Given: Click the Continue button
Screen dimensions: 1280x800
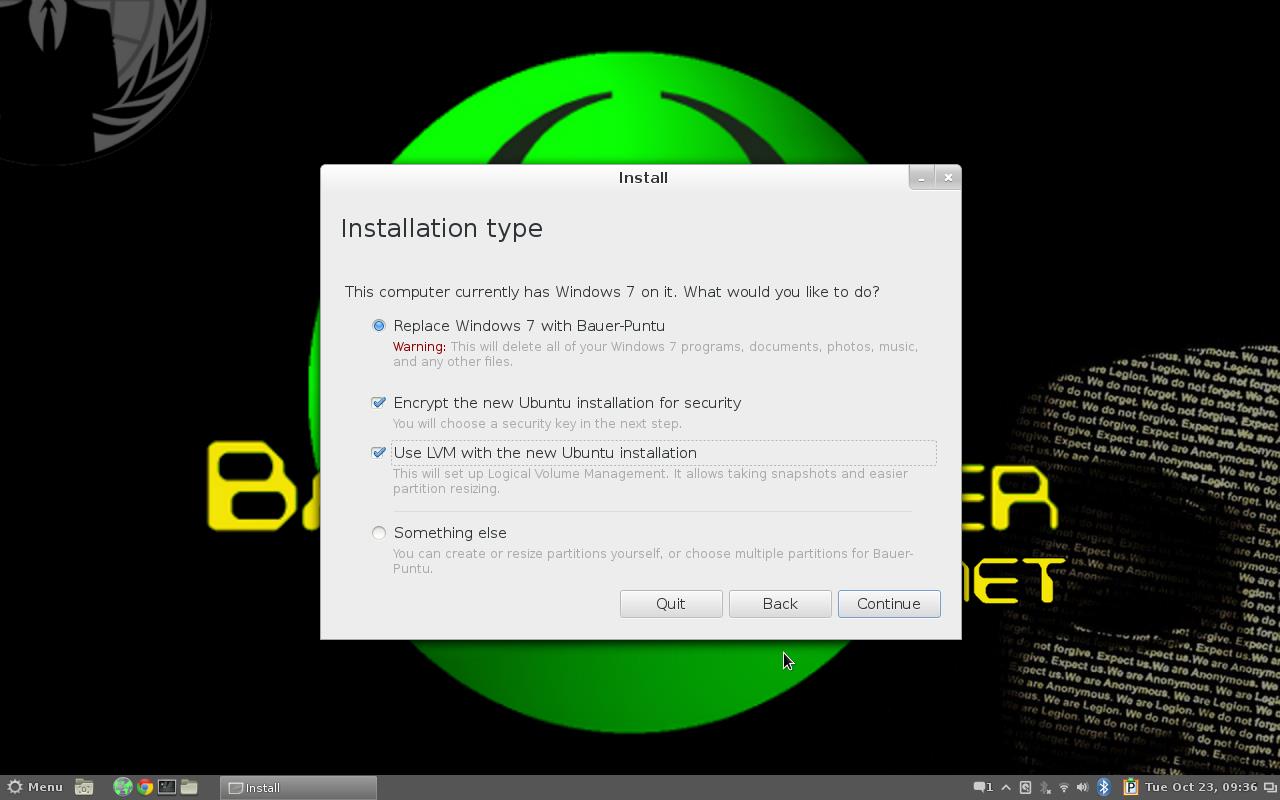Looking at the screenshot, I should coord(888,604).
